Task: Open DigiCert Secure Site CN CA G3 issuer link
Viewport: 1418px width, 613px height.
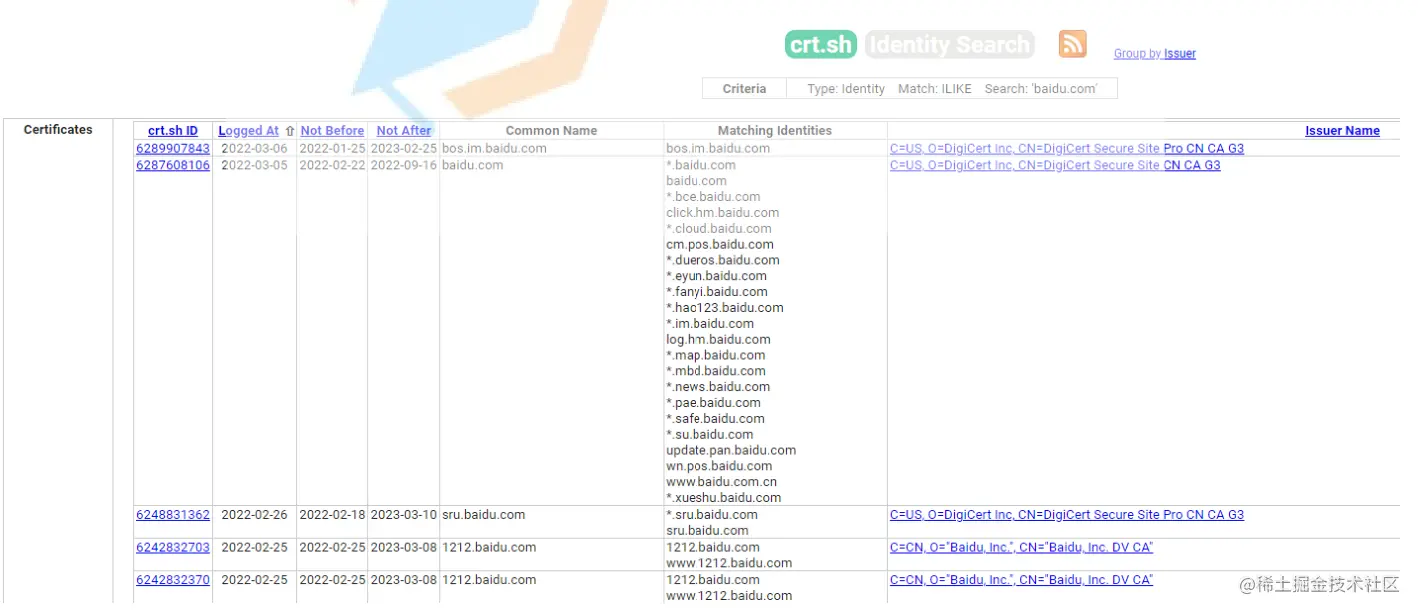Action: click(1055, 166)
